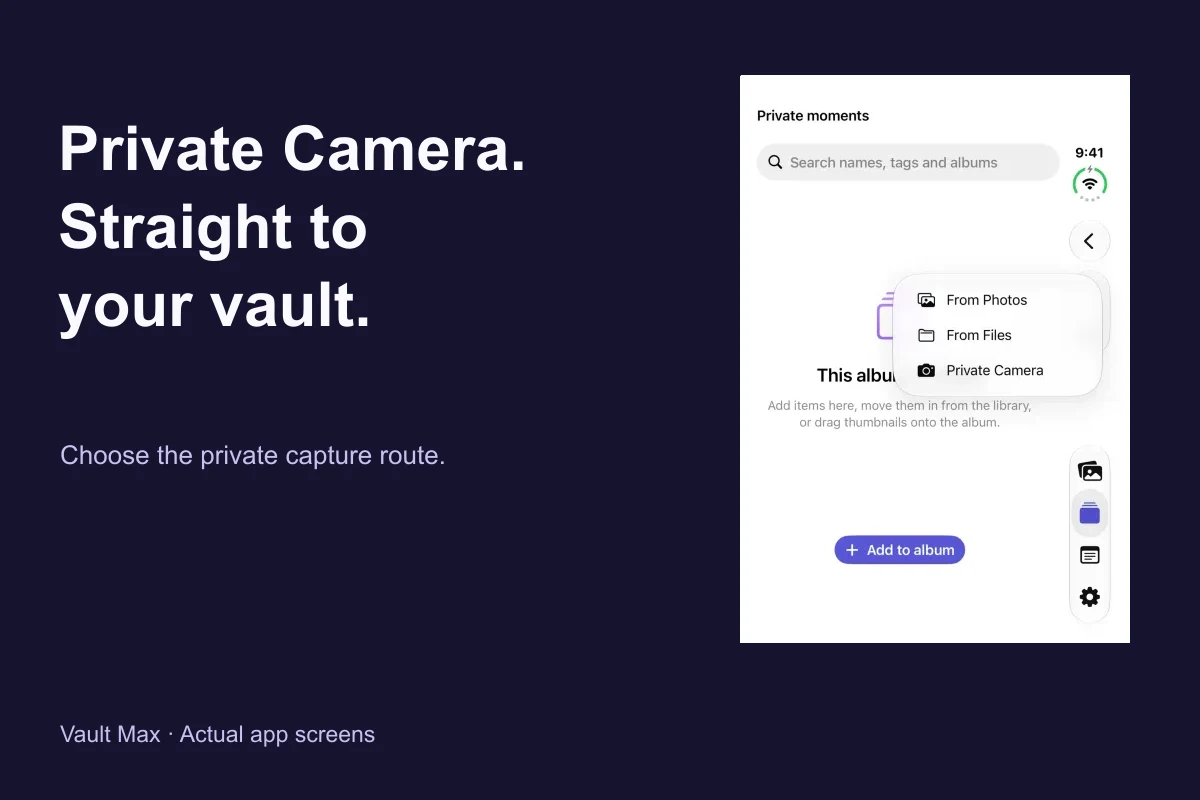Click the purple album placeholder icon
The height and width of the screenshot is (800, 1200).
pos(885,317)
